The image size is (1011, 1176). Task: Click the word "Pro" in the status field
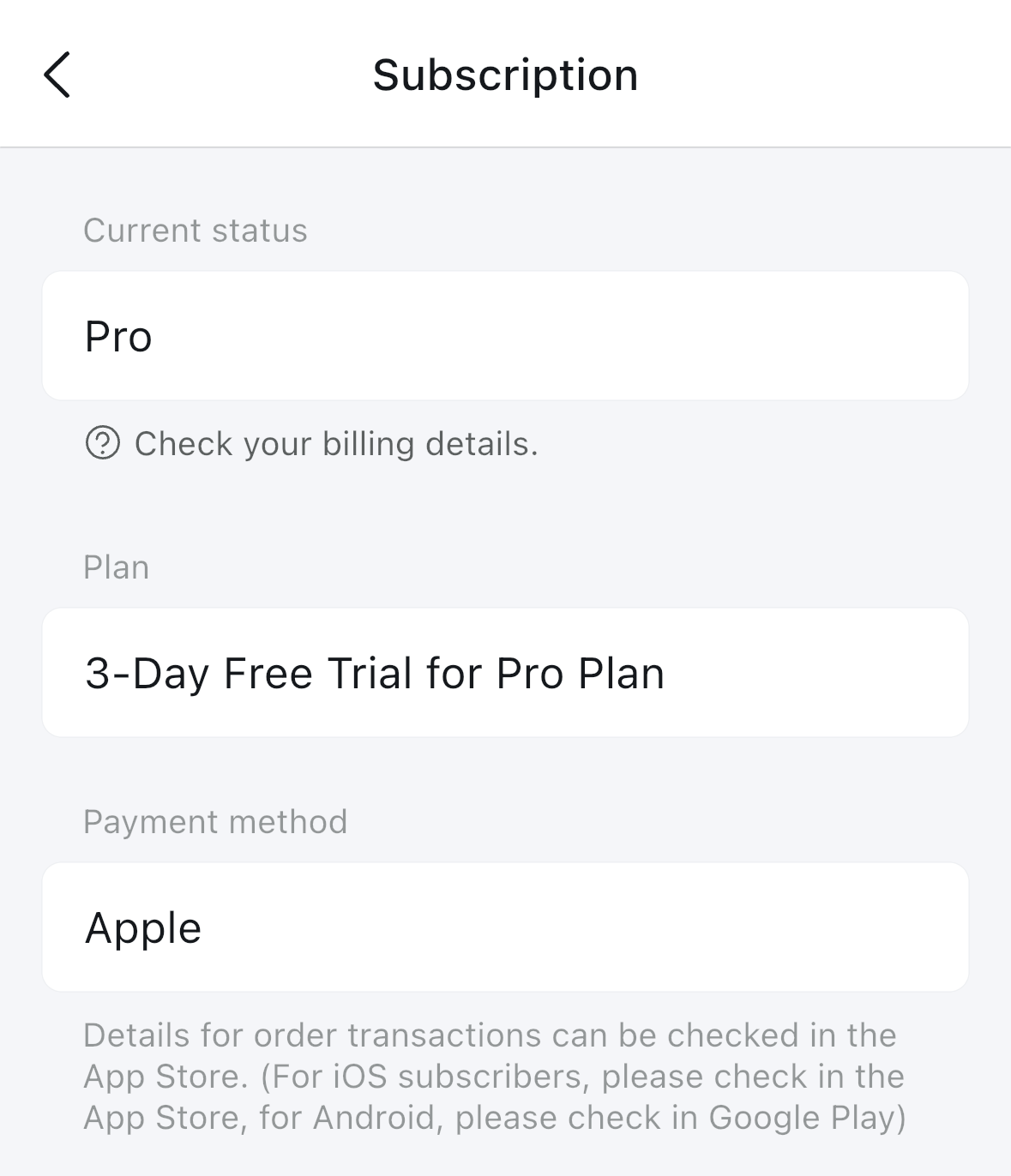click(x=118, y=337)
